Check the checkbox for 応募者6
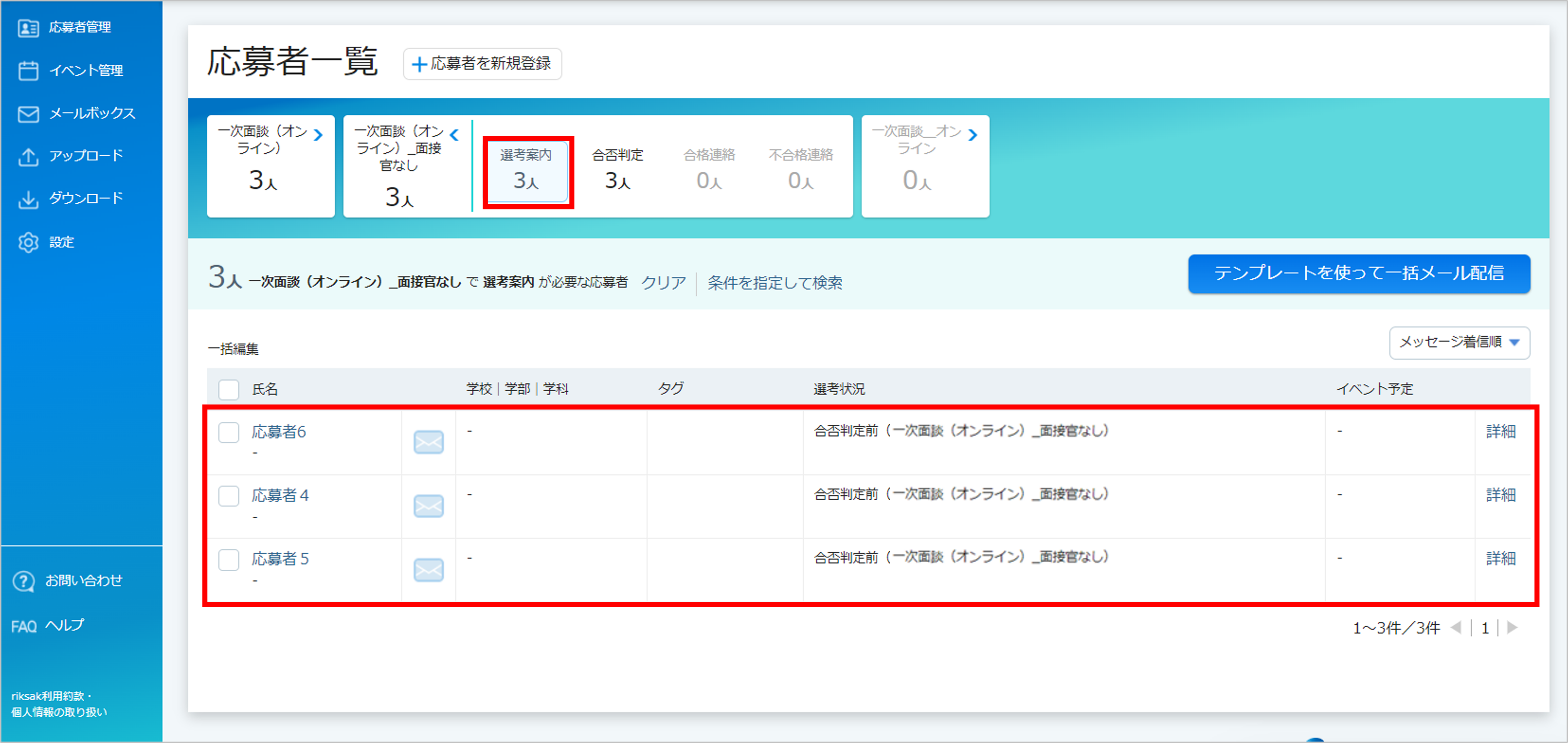Screen dimensions: 1568x743 coord(229,433)
